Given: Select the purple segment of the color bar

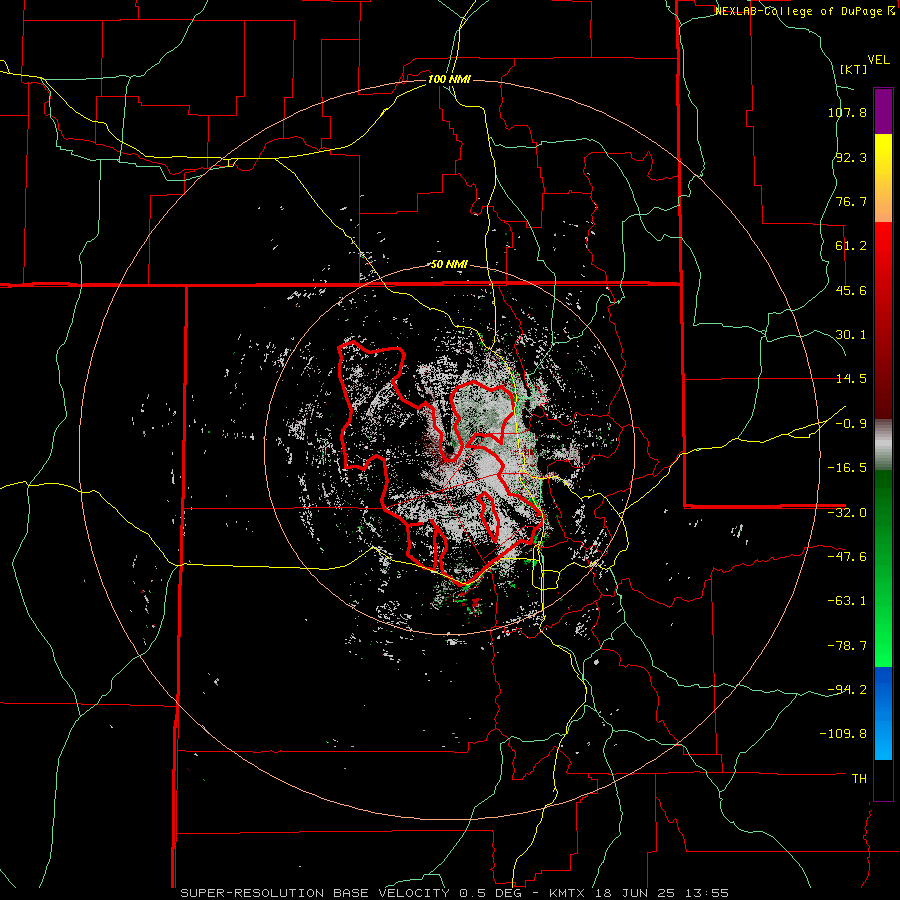Looking at the screenshot, I should click(x=883, y=111).
